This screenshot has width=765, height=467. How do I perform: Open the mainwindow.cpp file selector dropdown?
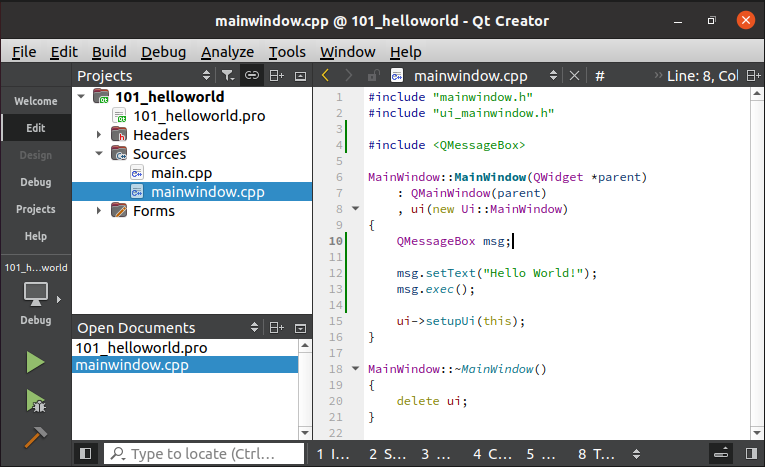point(553,76)
